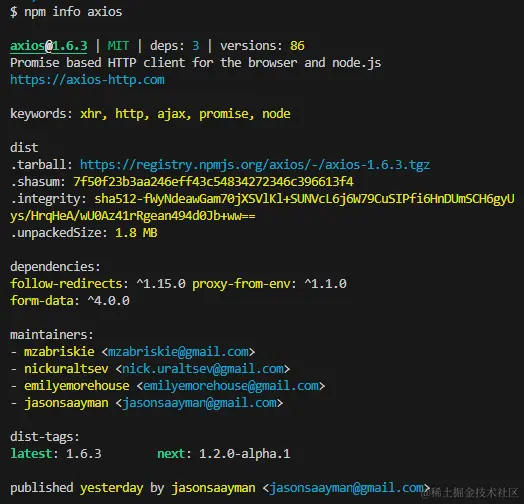Click the 'keywords:' label
524x504 pixels.
point(41,114)
